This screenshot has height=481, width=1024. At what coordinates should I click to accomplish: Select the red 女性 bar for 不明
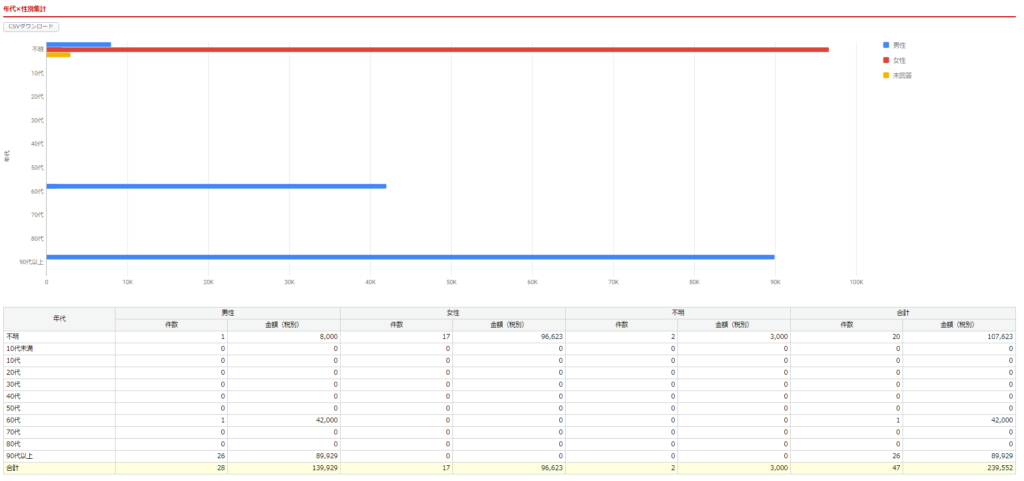(x=438, y=50)
